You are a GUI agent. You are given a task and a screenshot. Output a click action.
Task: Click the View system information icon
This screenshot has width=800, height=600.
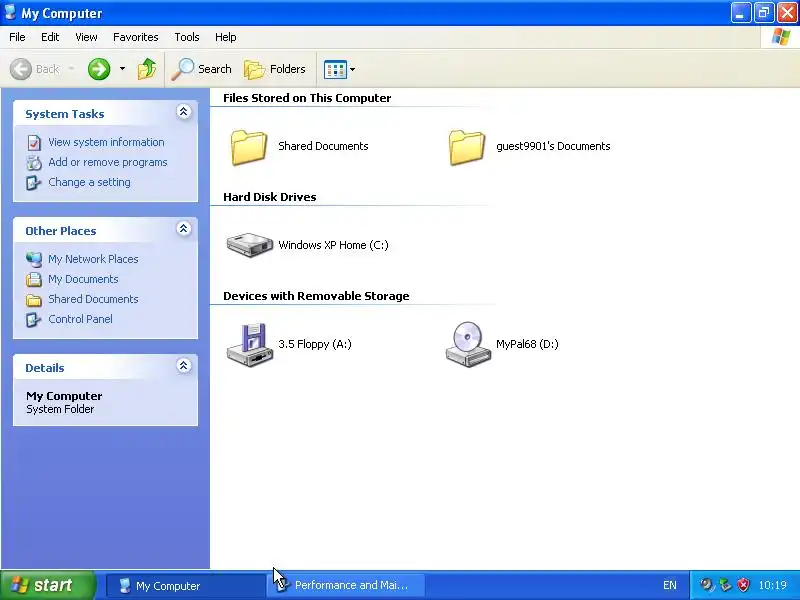[x=34, y=143]
